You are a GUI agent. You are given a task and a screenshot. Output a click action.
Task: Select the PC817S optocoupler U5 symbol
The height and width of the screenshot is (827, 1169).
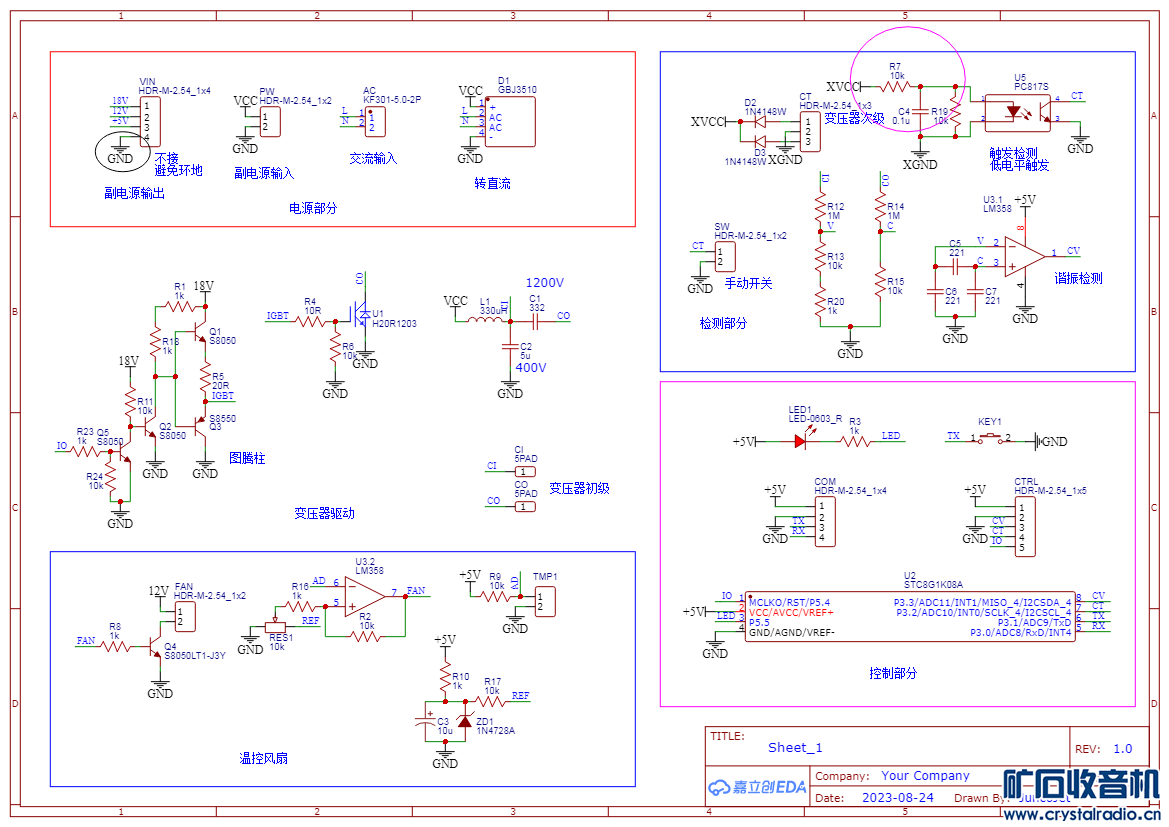point(1018,113)
